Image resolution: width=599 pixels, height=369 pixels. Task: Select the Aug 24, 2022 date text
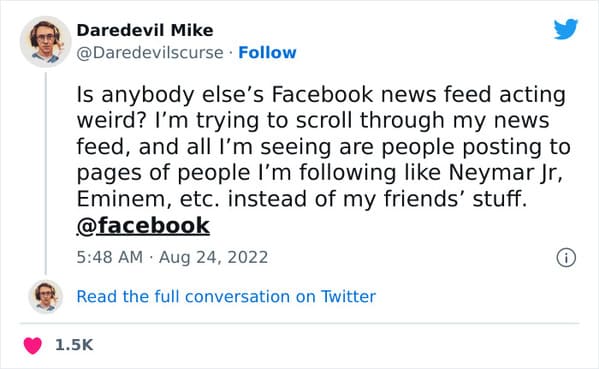click(213, 257)
